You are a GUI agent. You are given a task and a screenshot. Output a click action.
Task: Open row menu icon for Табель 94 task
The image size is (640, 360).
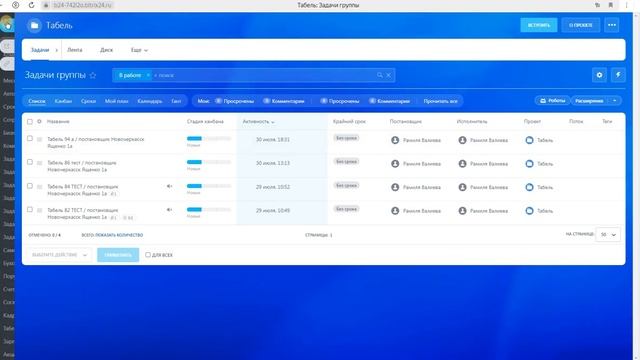pos(40,140)
